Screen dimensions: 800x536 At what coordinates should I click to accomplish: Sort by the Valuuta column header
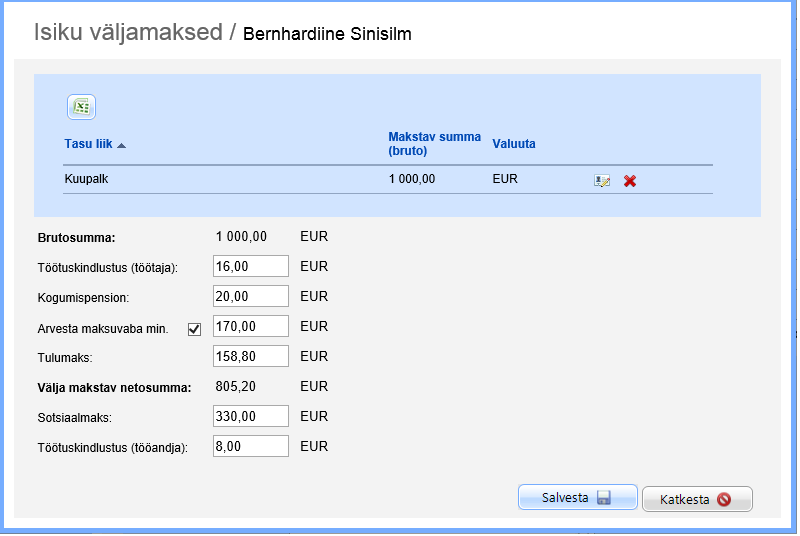click(x=514, y=144)
